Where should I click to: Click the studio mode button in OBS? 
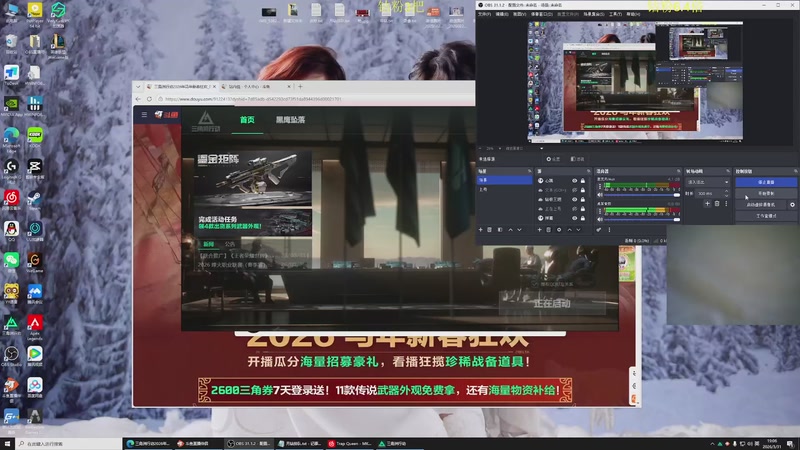pos(766,216)
